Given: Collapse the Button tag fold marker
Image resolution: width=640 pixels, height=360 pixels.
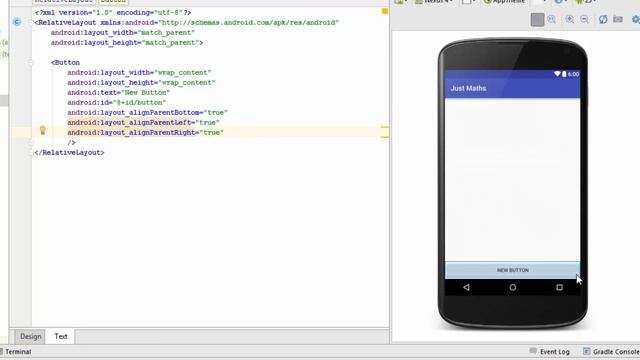Looking at the screenshot, I should [31, 62].
